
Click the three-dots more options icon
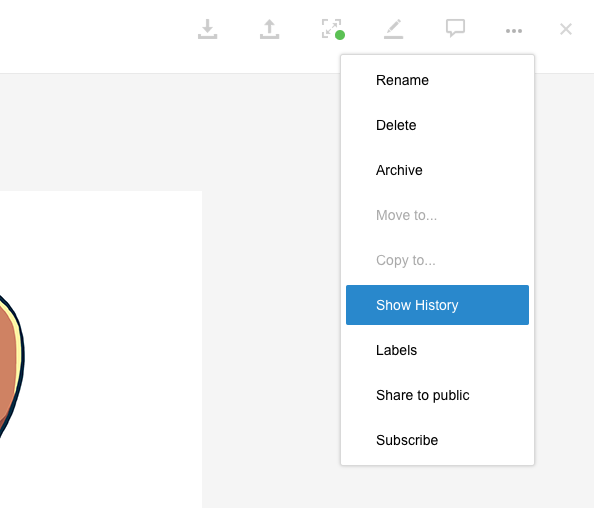[514, 31]
